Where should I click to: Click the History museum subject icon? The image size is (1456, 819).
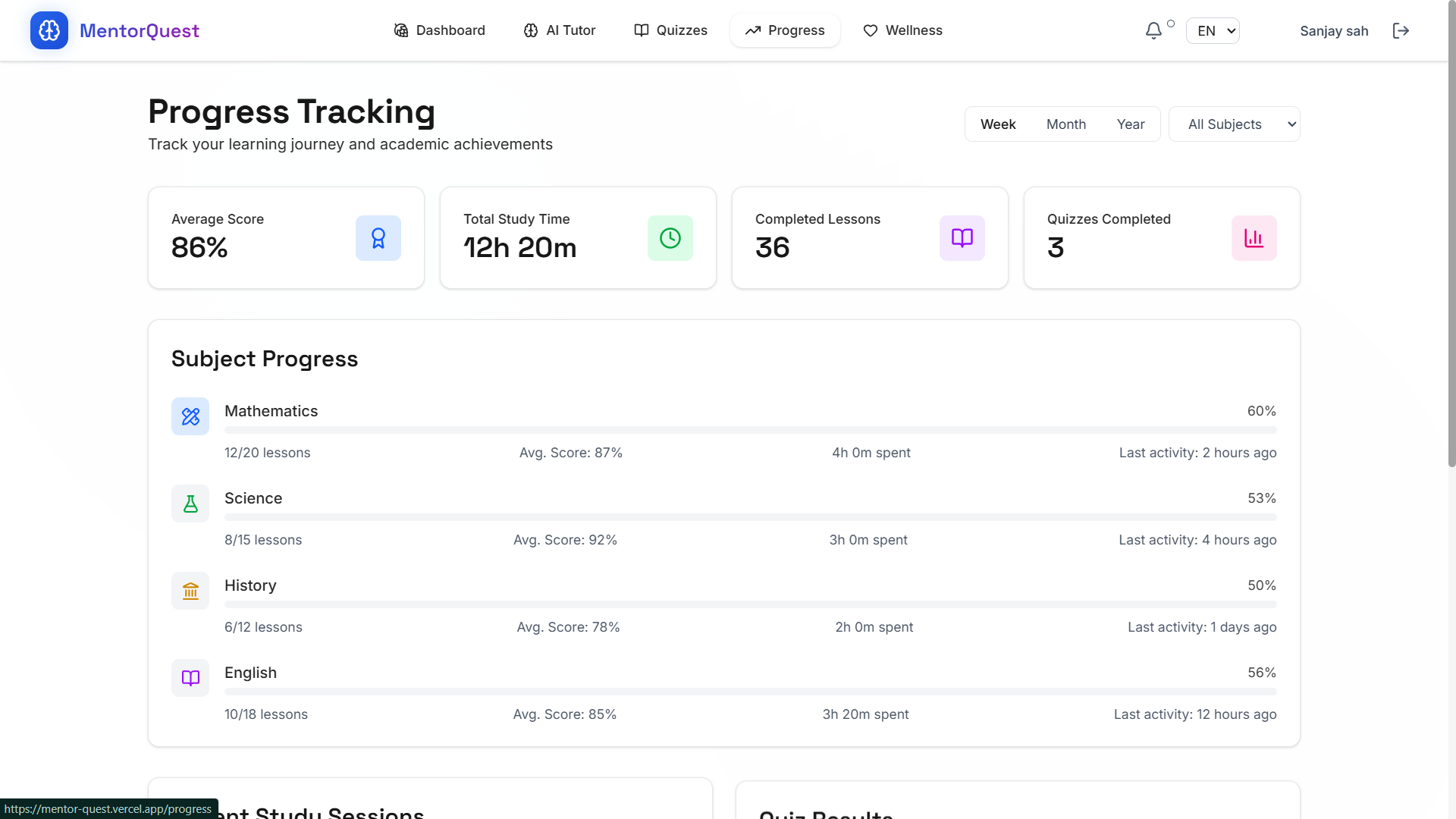[x=190, y=591]
